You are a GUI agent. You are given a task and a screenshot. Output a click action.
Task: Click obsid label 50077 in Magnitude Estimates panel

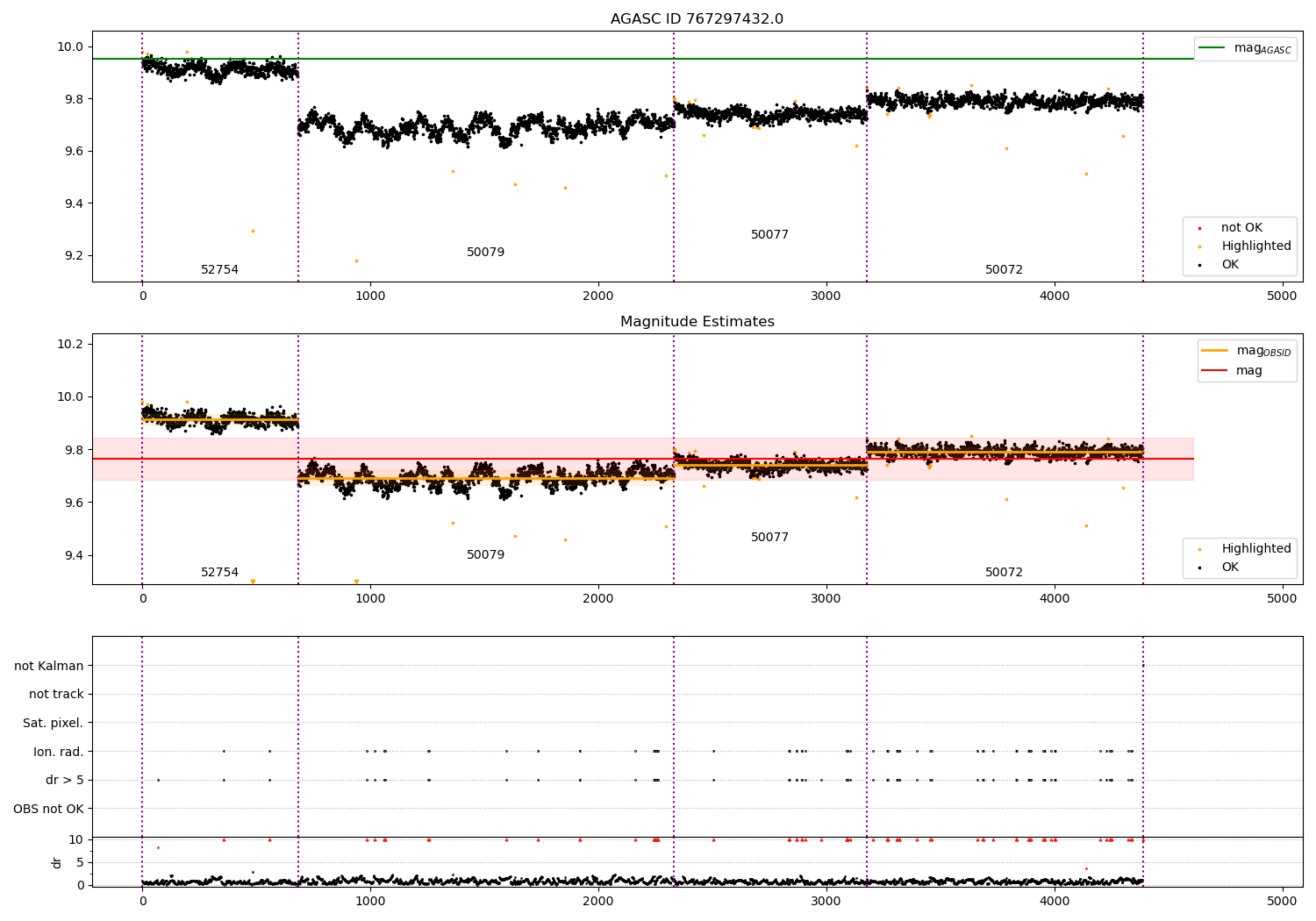point(769,538)
